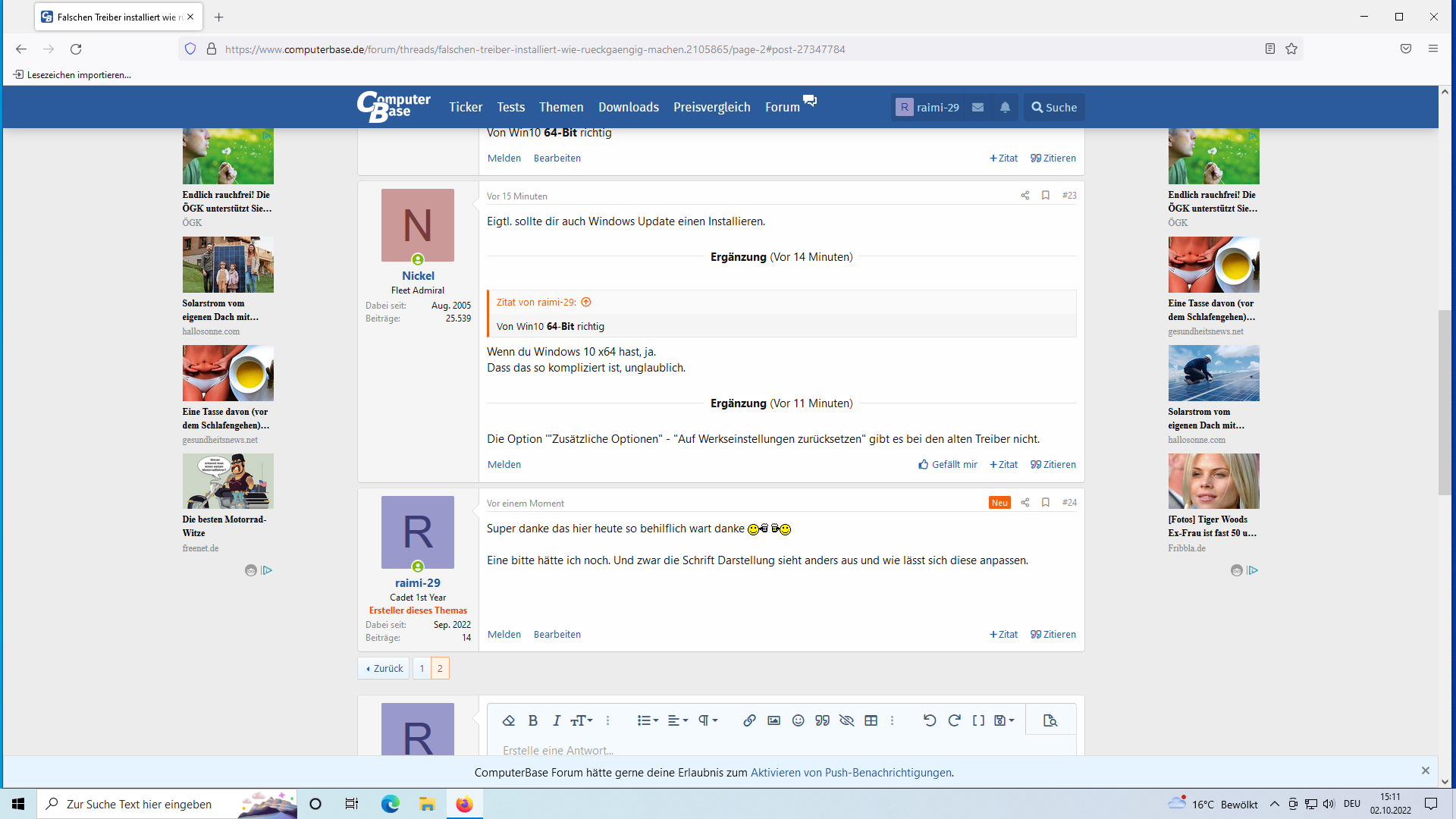Click the eraser remove-formatting icon
Image resolution: width=1456 pixels, height=819 pixels.
[x=509, y=720]
